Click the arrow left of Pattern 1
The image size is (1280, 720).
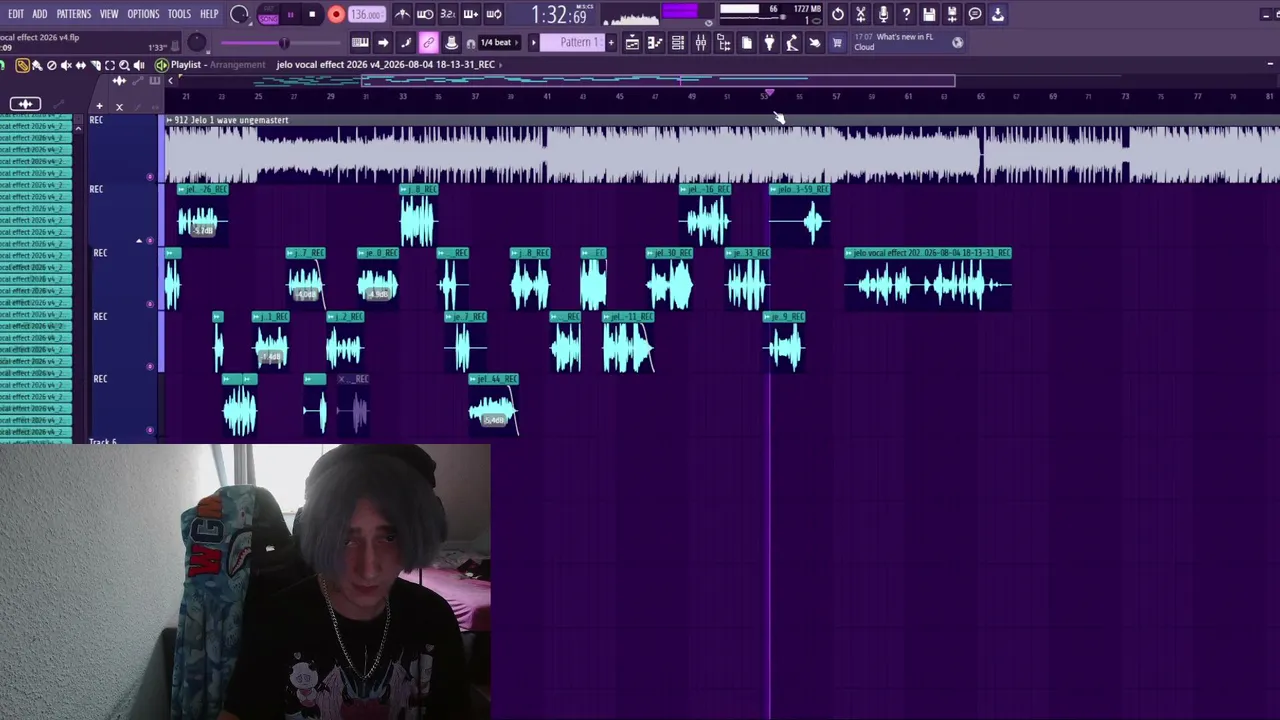533,42
